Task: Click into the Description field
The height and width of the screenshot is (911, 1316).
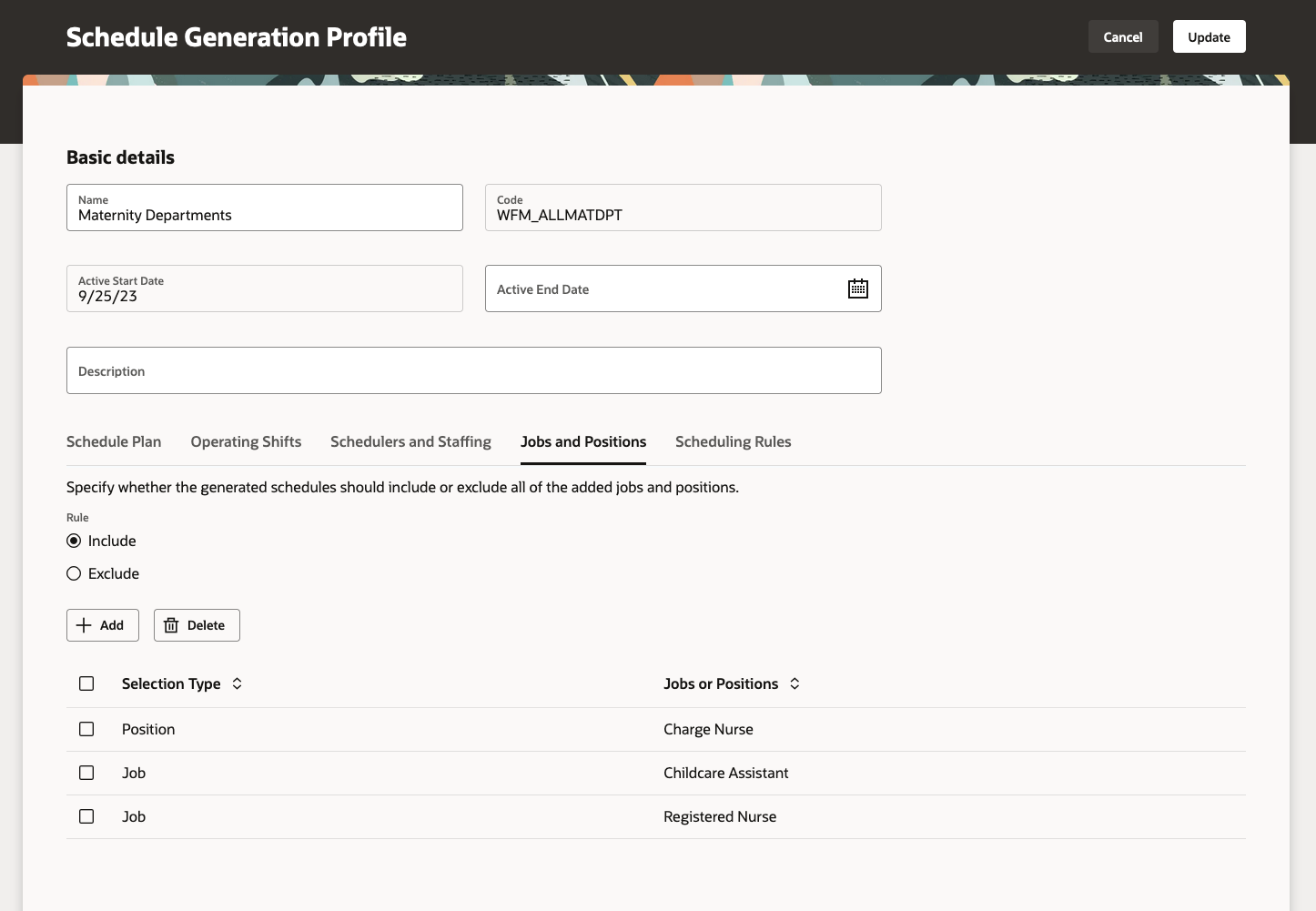Action: click(473, 370)
